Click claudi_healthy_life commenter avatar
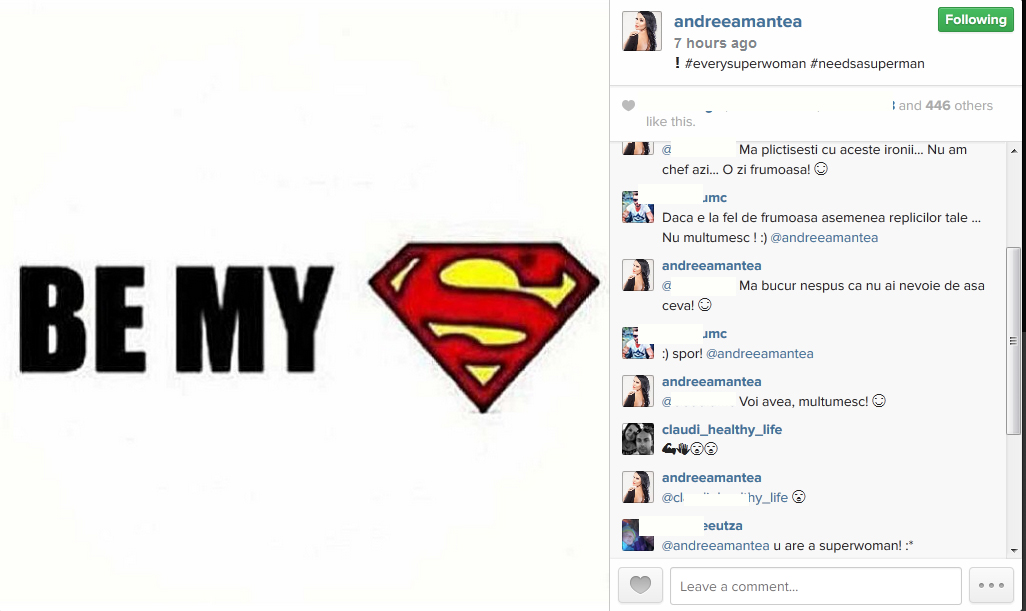 pyautogui.click(x=637, y=439)
